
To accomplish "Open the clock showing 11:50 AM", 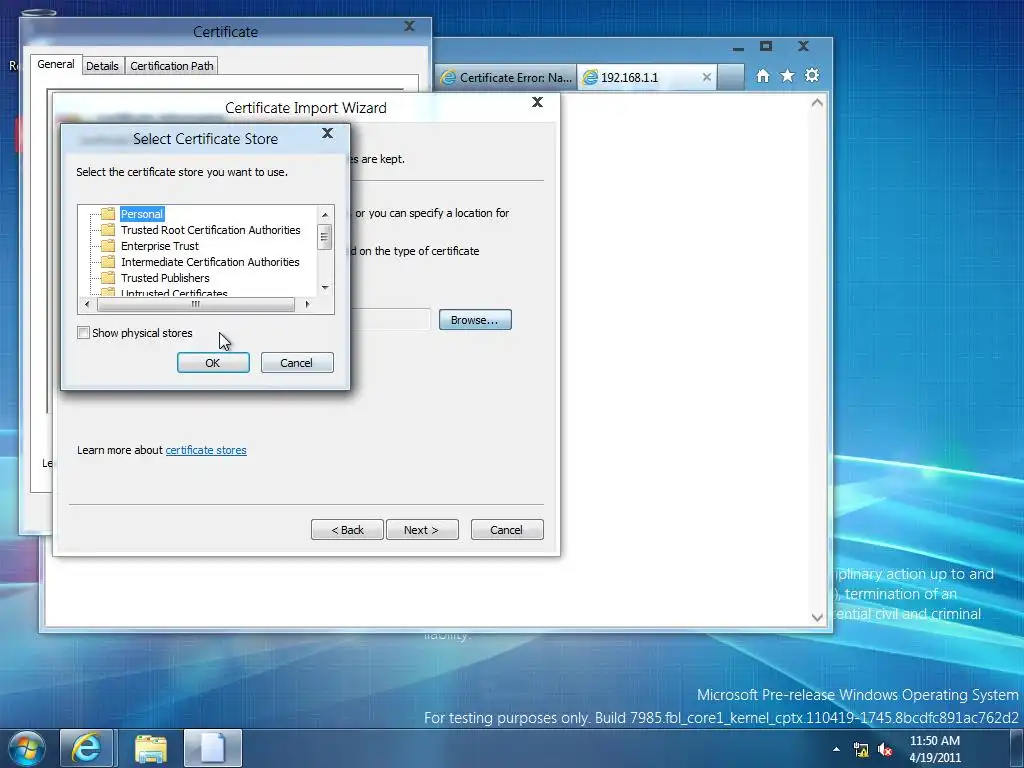I will (x=935, y=749).
